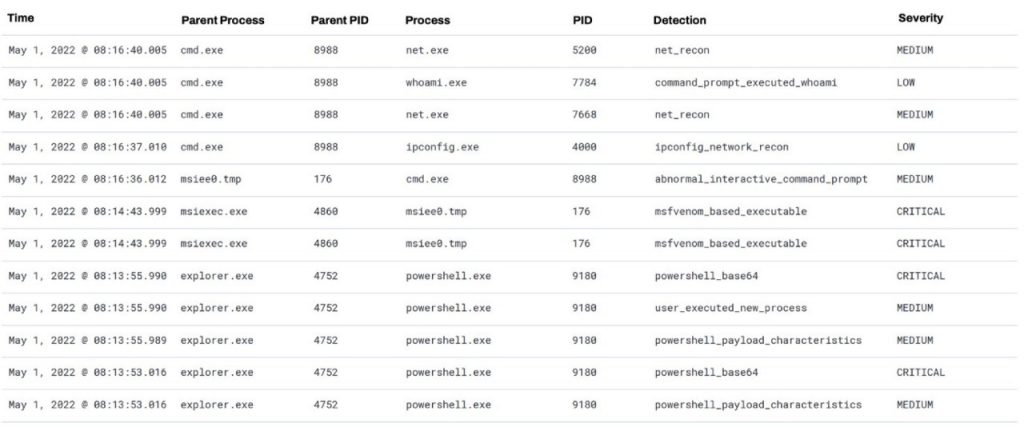Sort by the PID column header
Viewport: 1024px width, 427px height.
(x=583, y=20)
